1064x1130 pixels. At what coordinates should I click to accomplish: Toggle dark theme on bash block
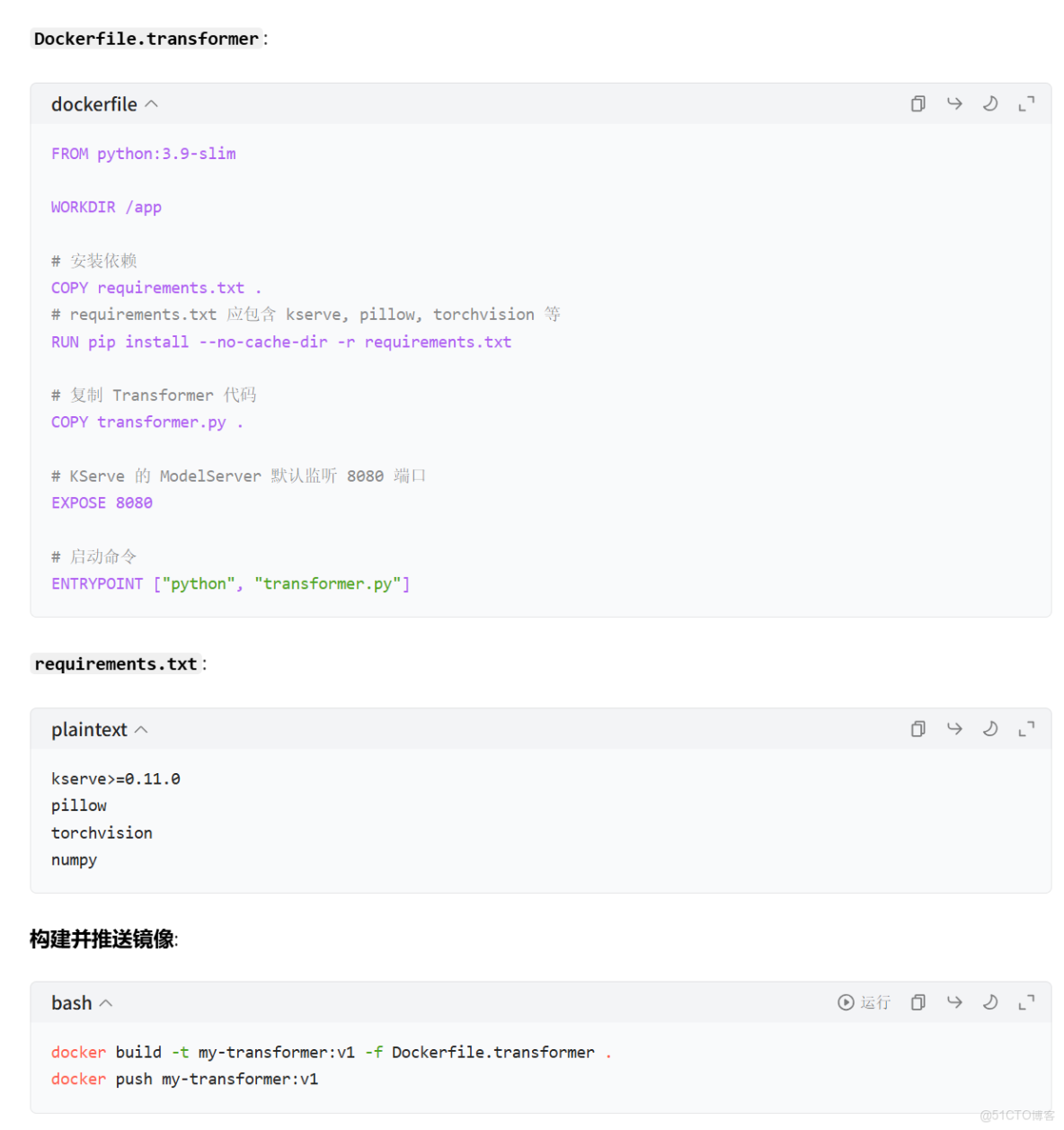point(990,1002)
